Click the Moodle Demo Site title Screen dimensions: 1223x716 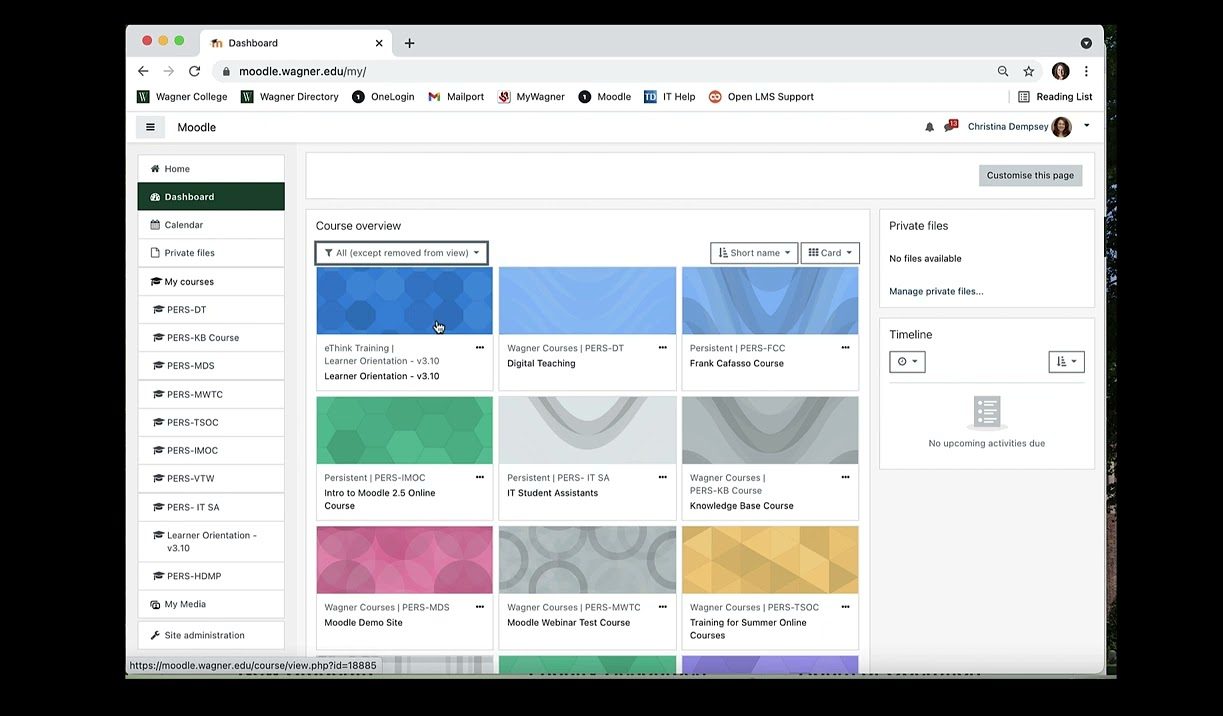click(x=363, y=622)
